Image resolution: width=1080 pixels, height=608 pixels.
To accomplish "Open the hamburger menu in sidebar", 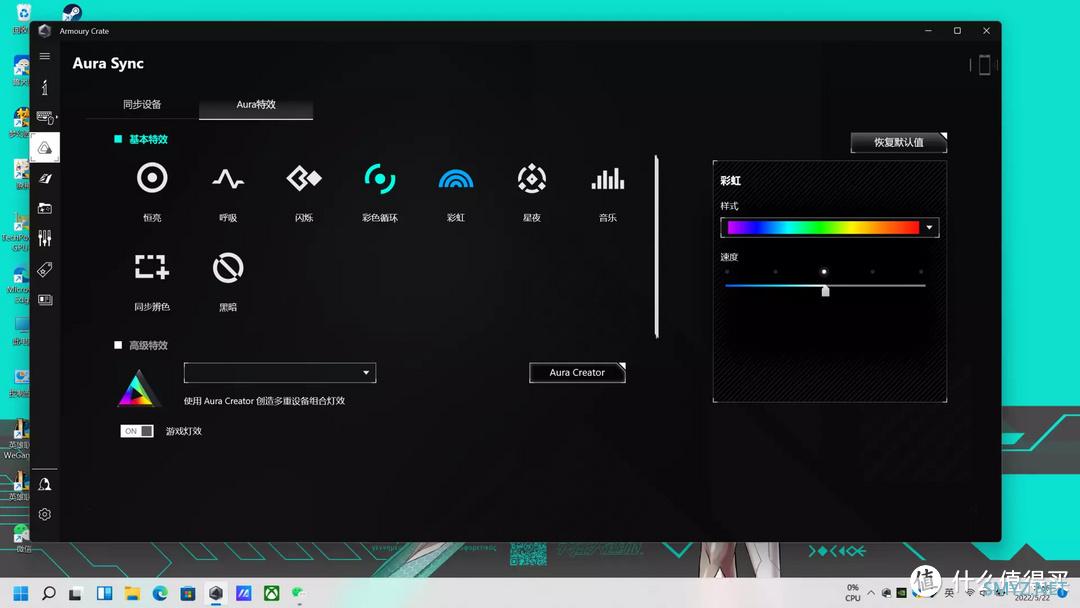I will tap(45, 56).
